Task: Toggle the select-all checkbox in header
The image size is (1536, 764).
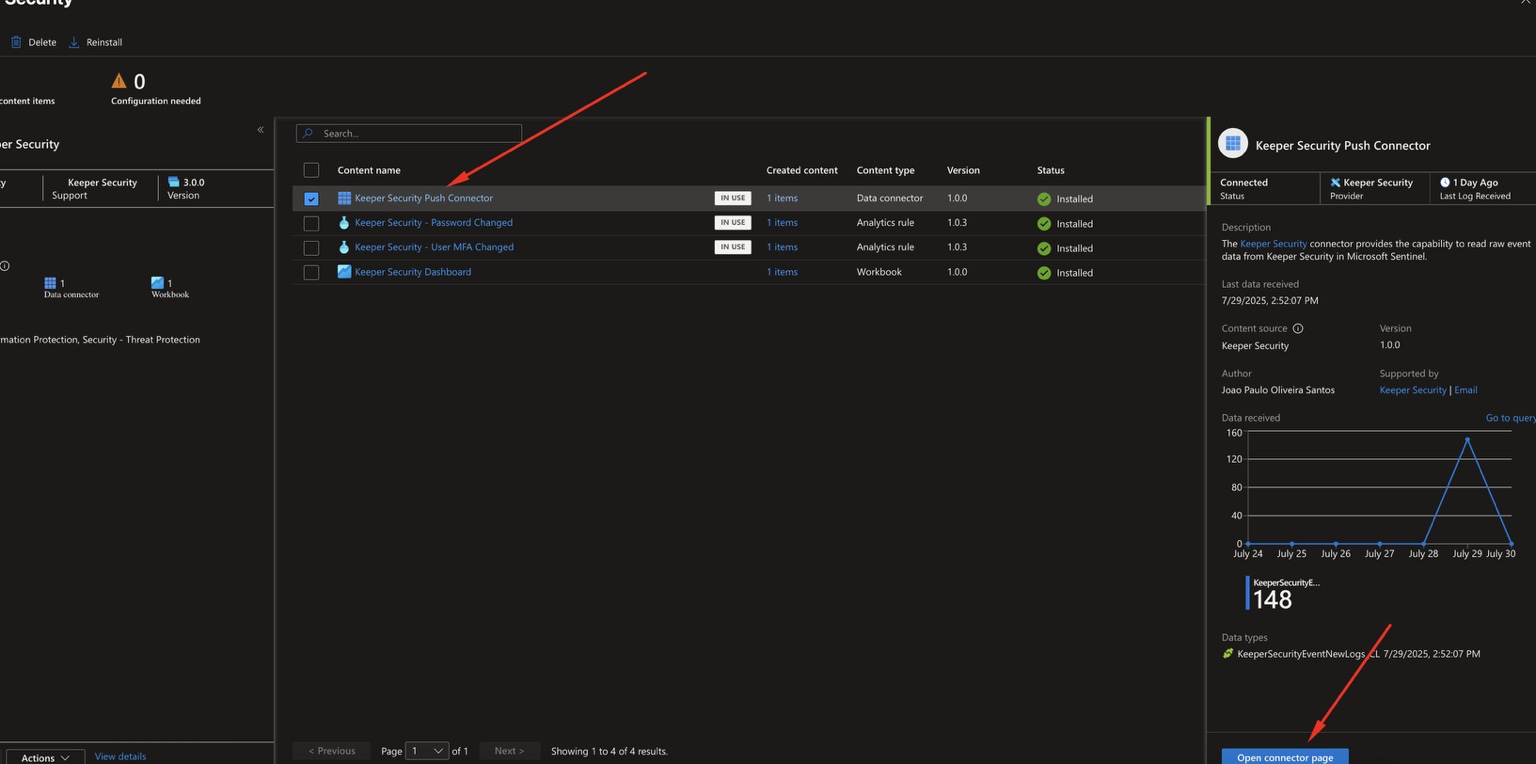Action: pos(311,170)
